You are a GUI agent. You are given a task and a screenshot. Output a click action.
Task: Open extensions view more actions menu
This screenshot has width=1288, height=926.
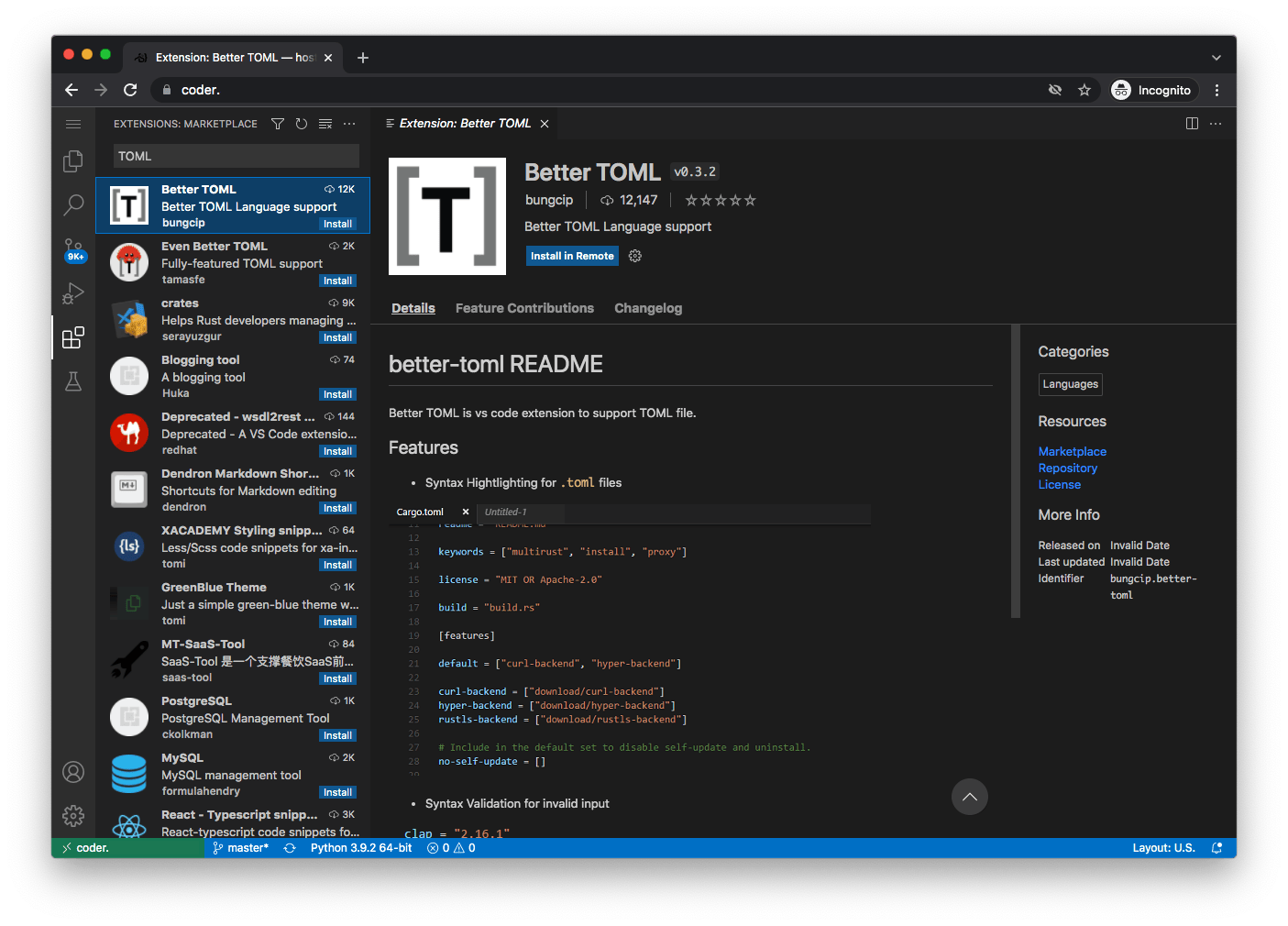click(349, 124)
